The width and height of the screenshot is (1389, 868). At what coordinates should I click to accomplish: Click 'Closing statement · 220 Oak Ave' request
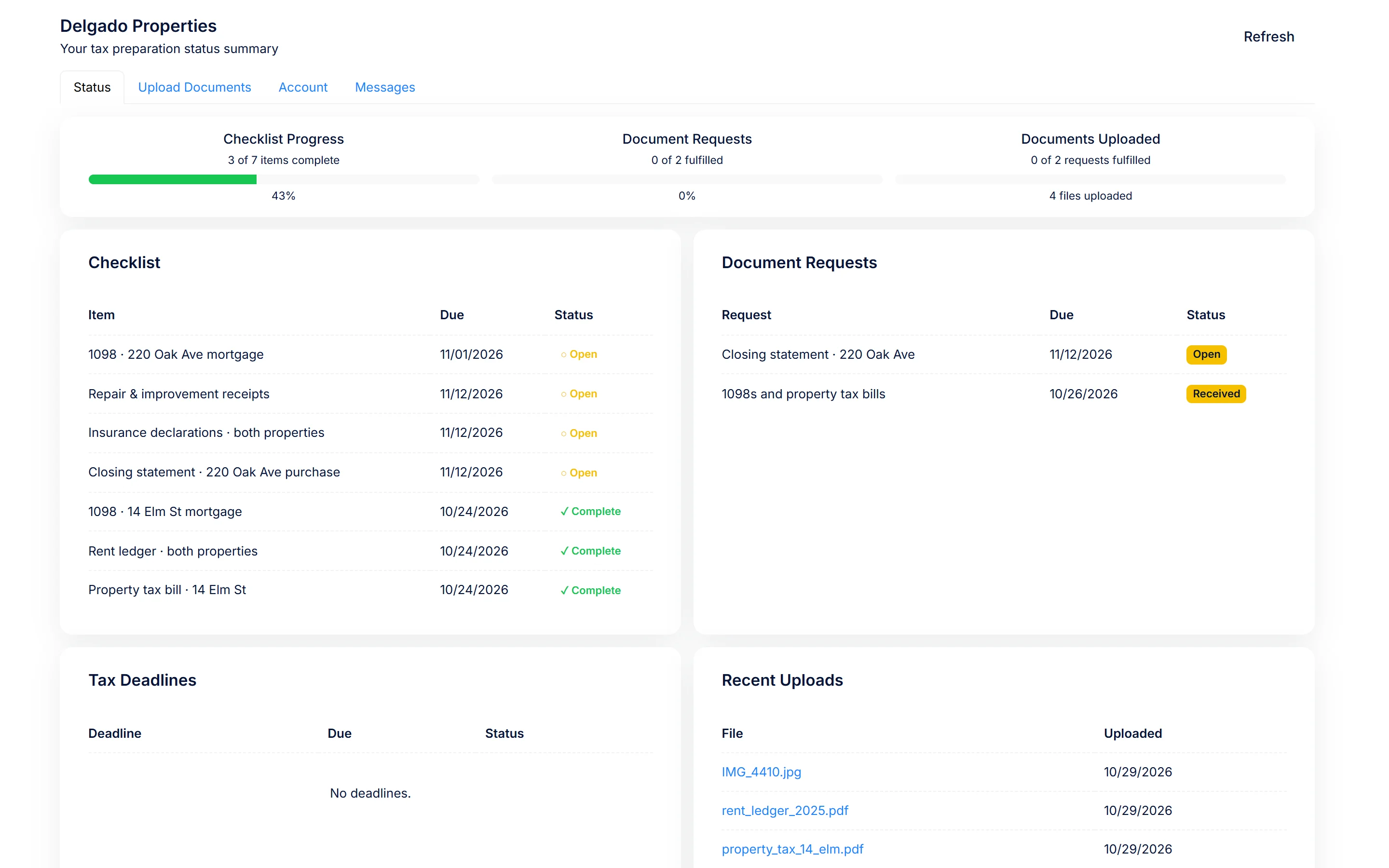click(818, 354)
